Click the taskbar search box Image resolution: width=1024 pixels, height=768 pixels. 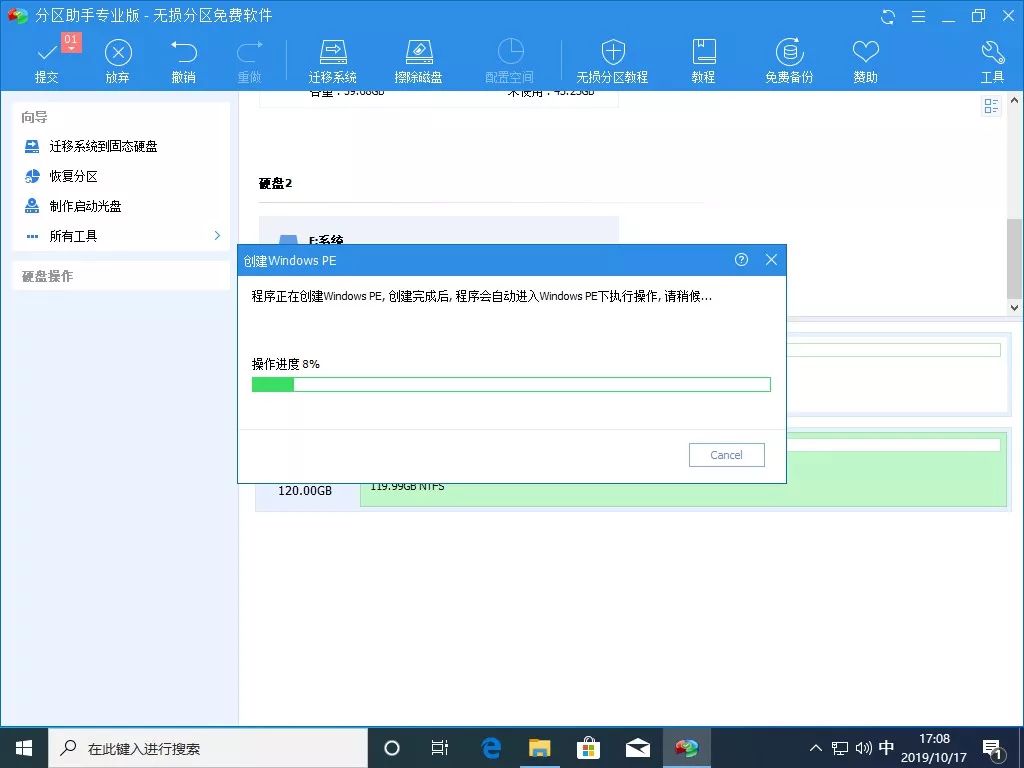pos(208,748)
